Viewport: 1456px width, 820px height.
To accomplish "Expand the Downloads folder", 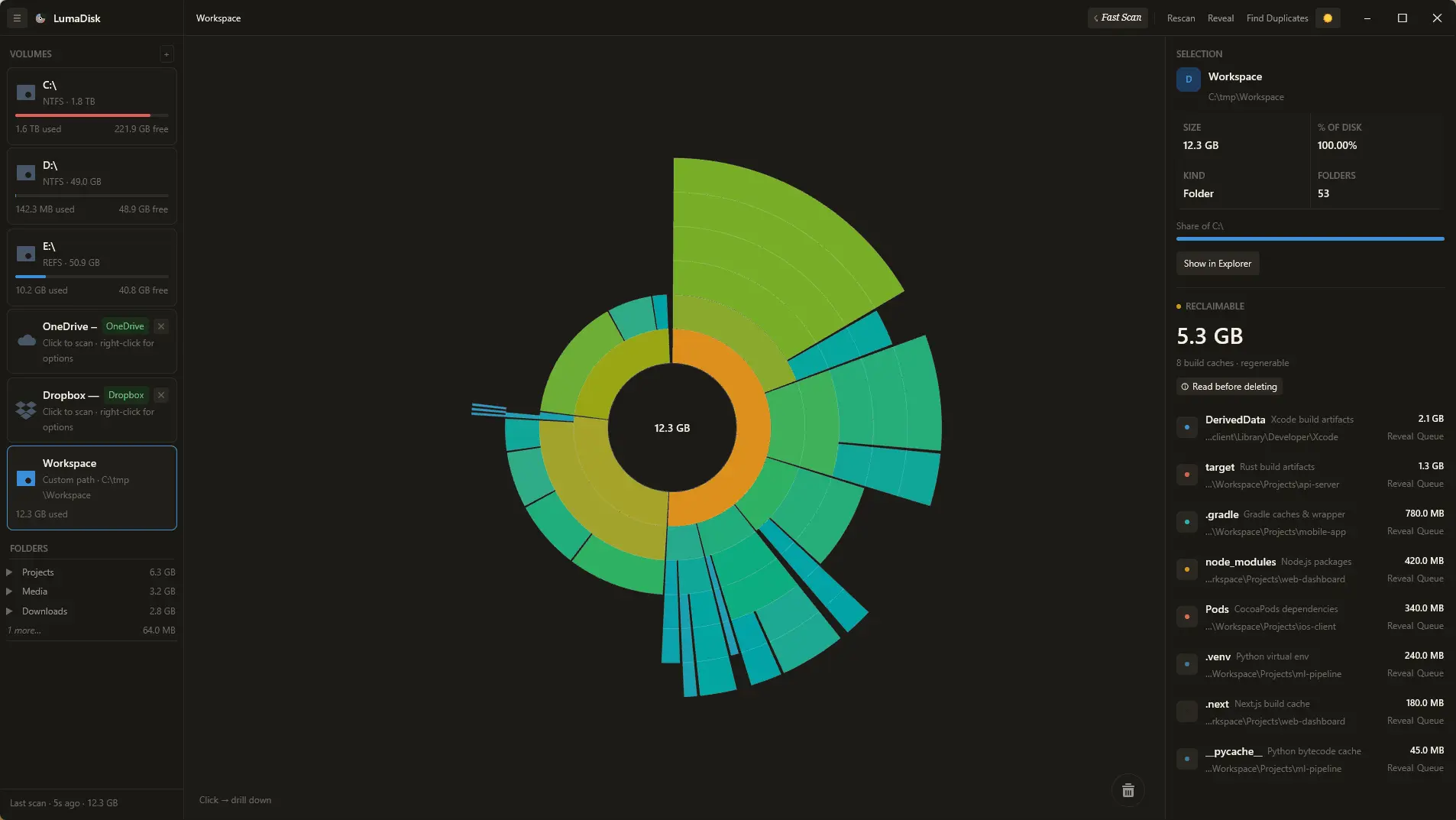I will click(9, 611).
